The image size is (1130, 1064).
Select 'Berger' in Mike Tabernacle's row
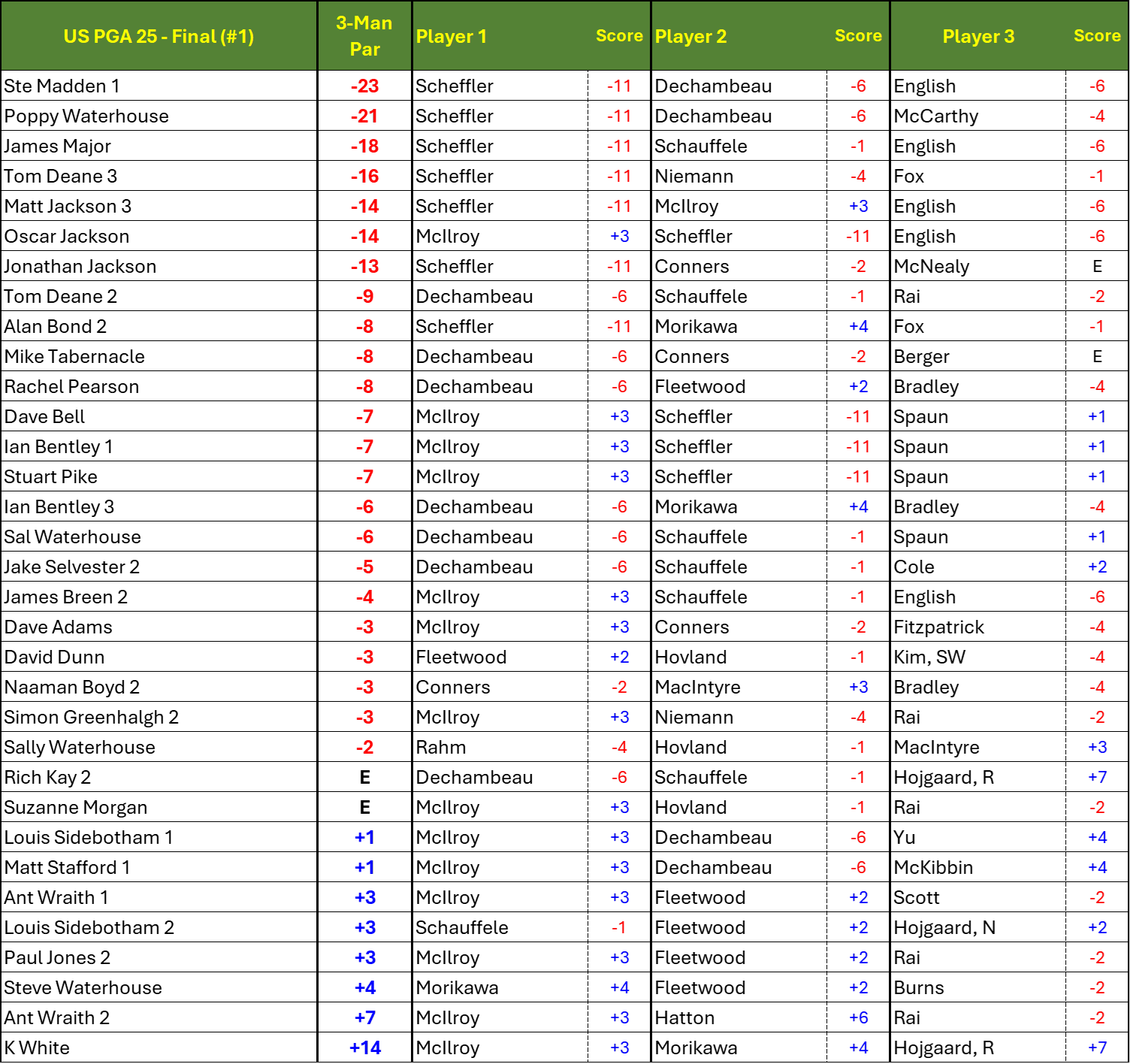[978, 356]
